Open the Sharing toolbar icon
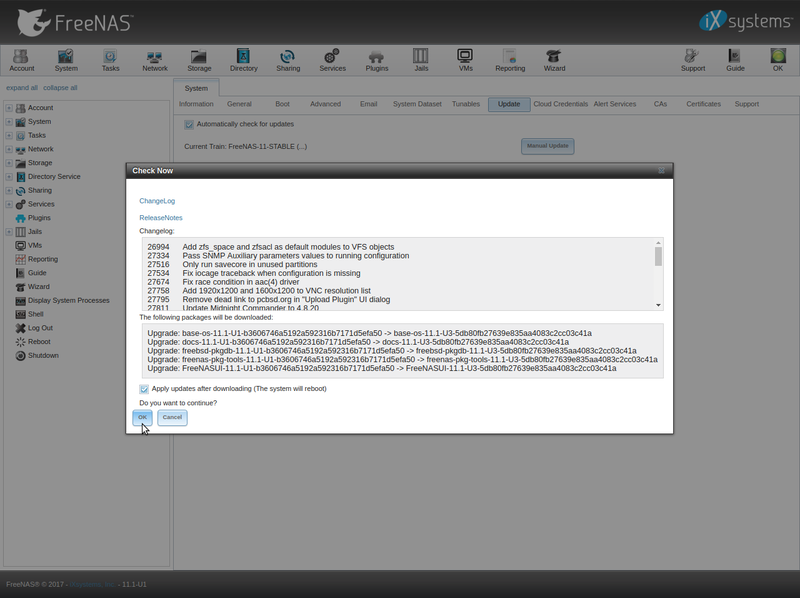Viewport: 800px width, 598px height. click(288, 60)
